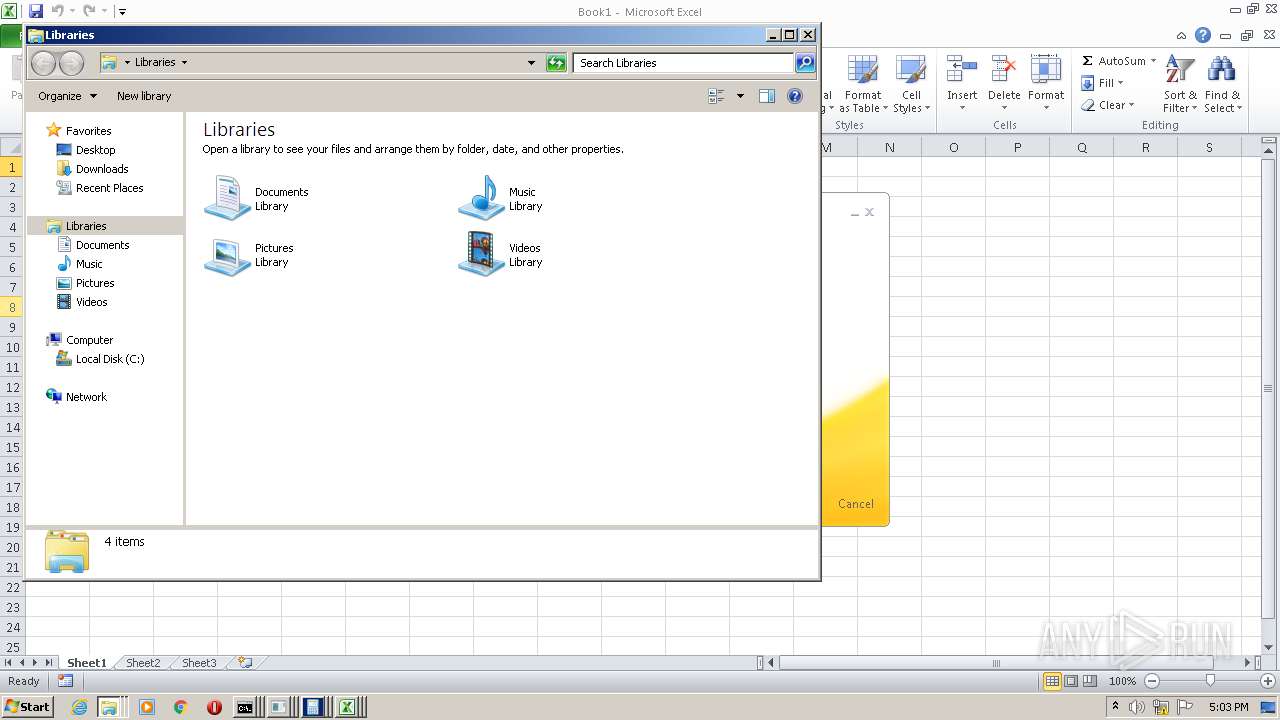Open address bar history dropdown arrow
The height and width of the screenshot is (720, 1280).
[531, 63]
